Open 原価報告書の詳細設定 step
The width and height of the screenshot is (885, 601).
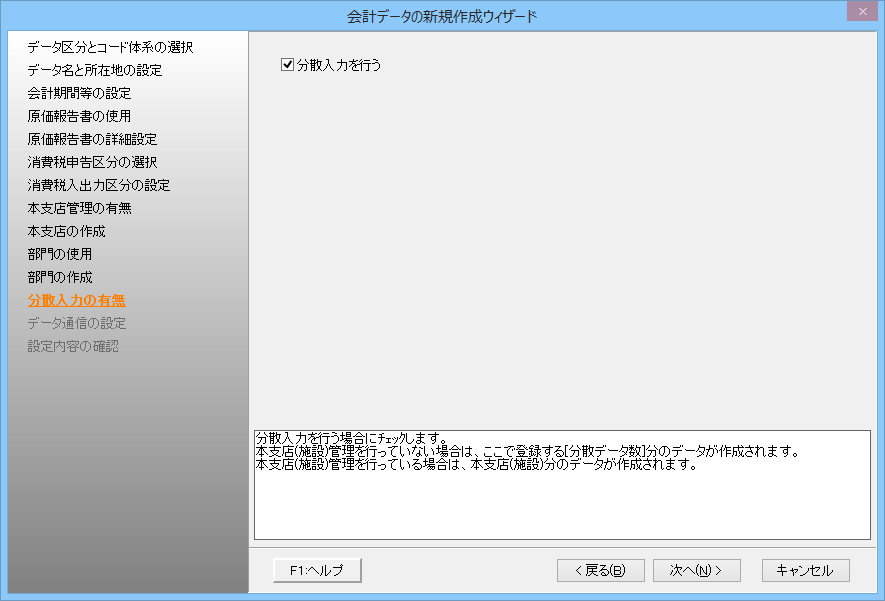point(92,139)
